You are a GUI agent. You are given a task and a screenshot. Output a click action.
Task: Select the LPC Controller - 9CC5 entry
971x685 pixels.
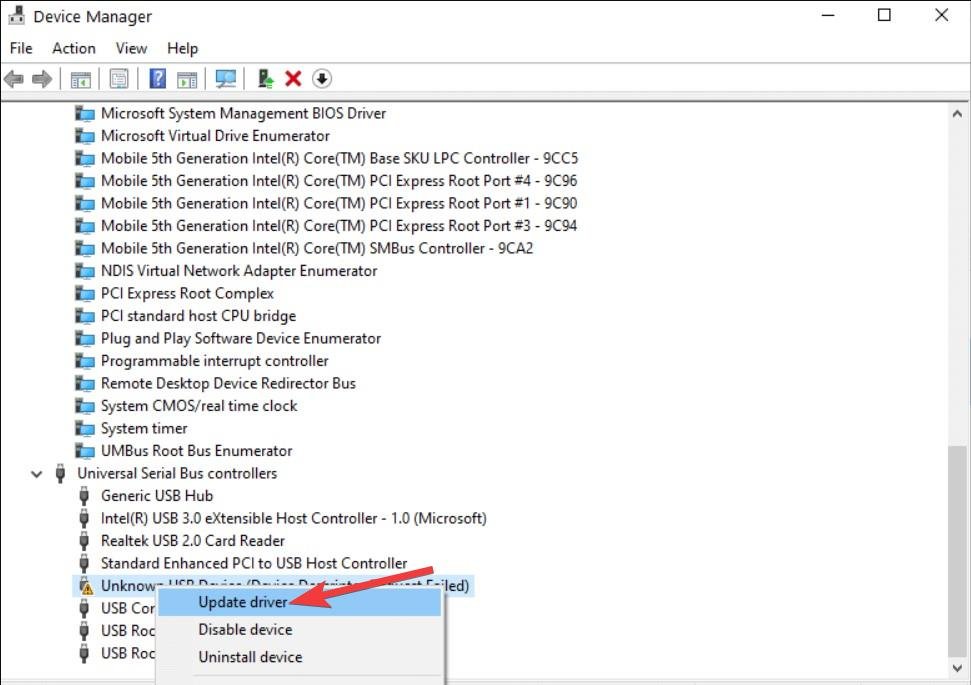339,158
